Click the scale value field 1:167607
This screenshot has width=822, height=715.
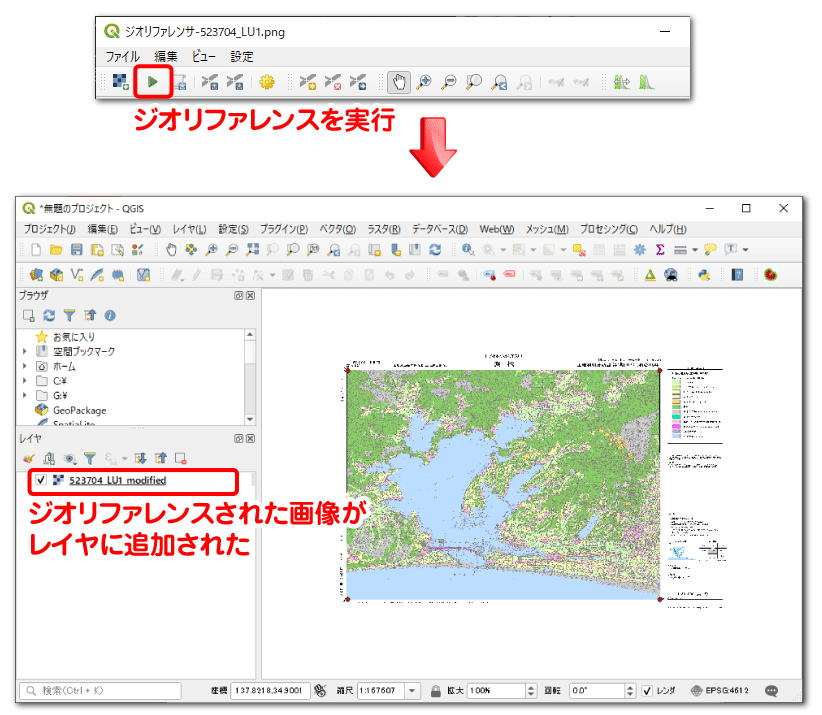point(381,691)
